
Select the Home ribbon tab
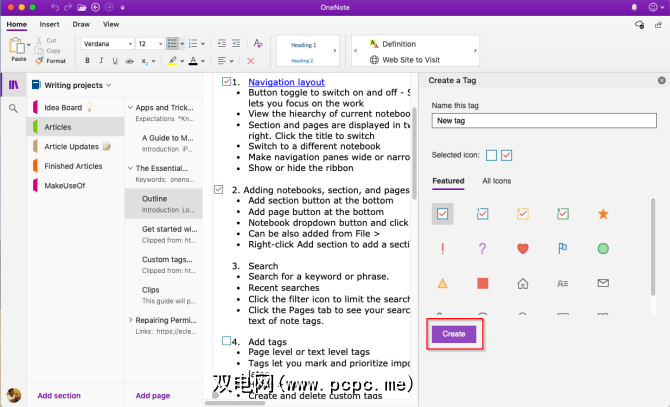pyautogui.click(x=17, y=24)
